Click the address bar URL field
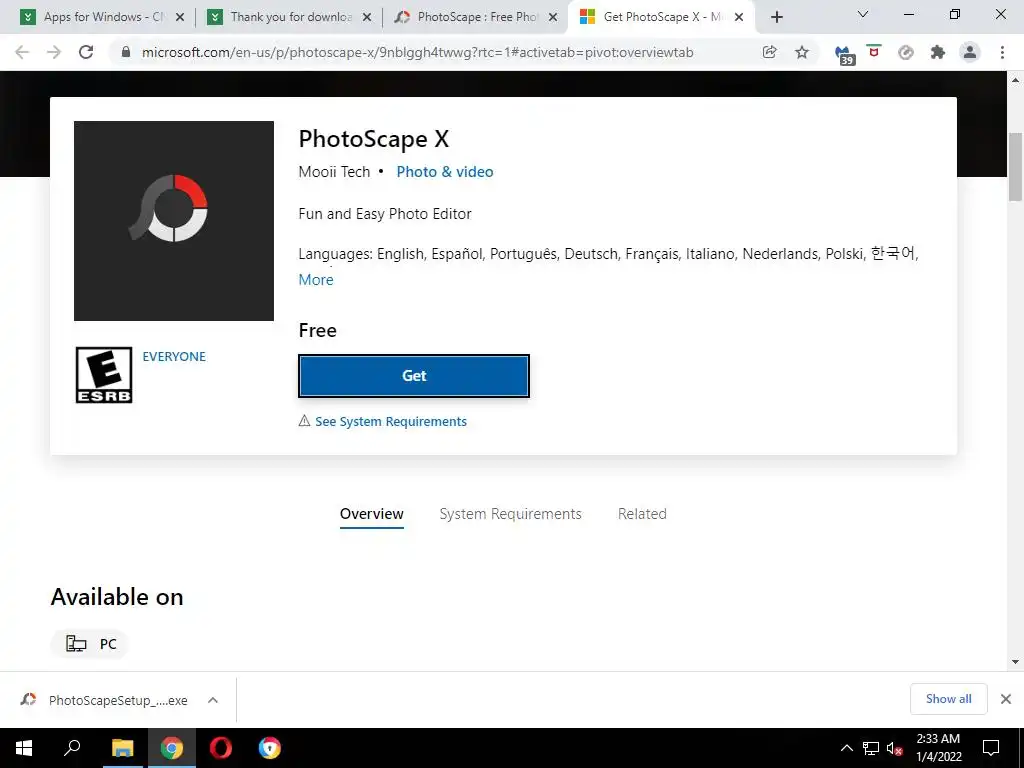 [x=418, y=52]
